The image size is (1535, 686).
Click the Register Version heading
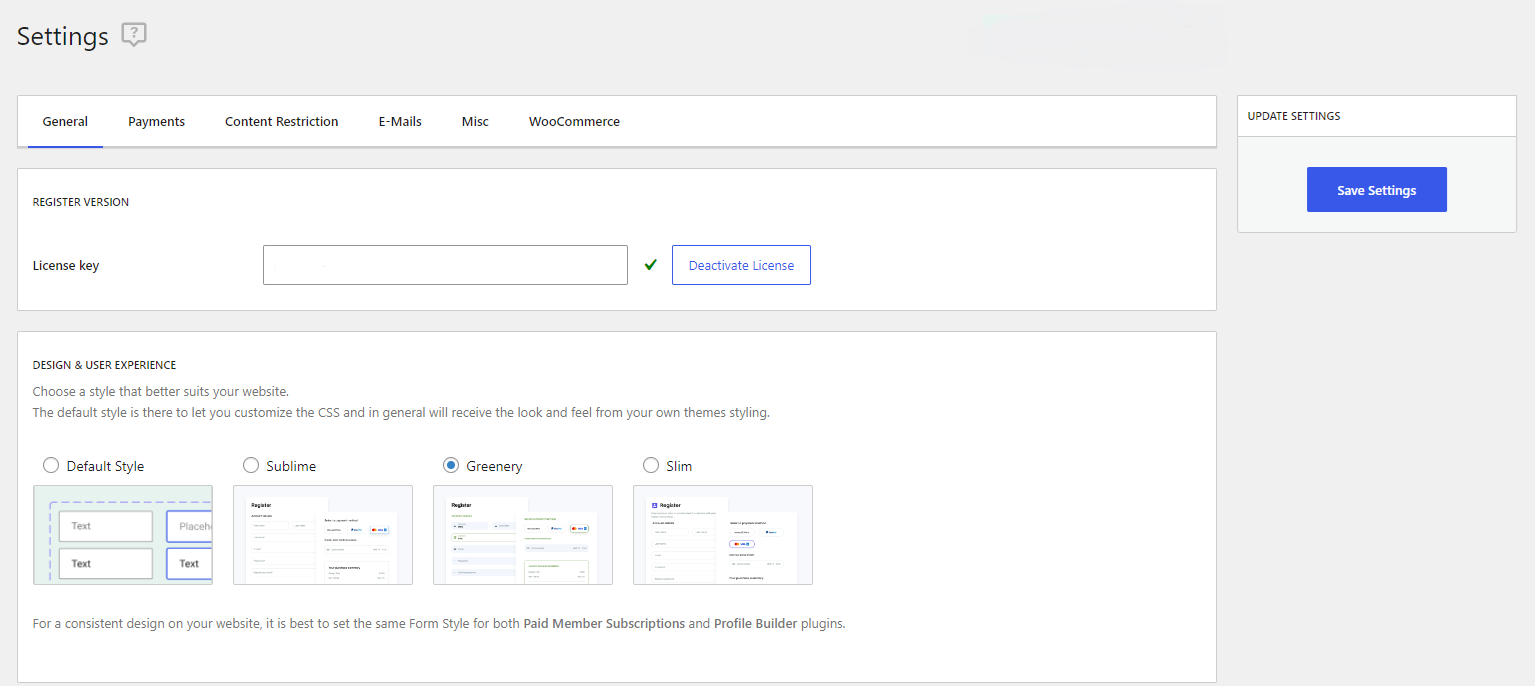pyautogui.click(x=81, y=202)
